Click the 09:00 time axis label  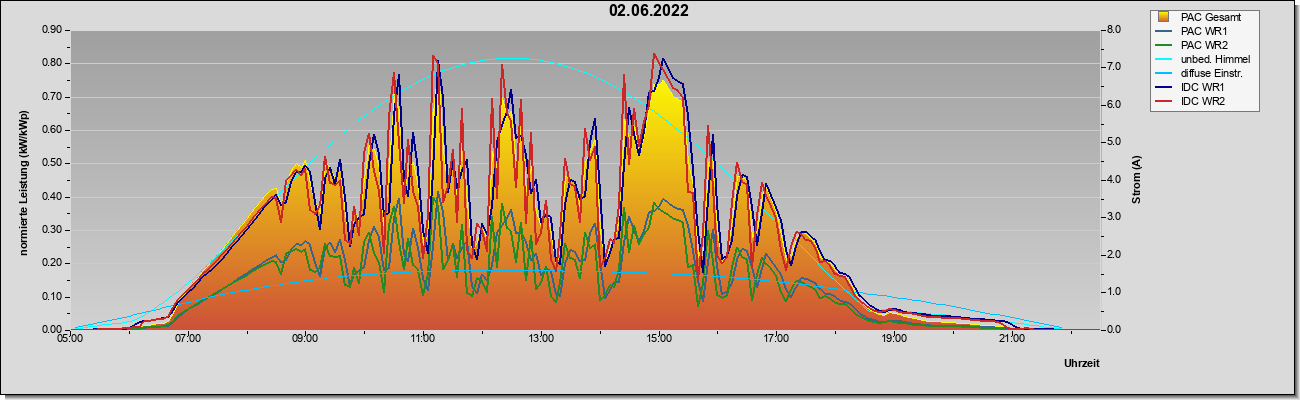pyautogui.click(x=305, y=340)
